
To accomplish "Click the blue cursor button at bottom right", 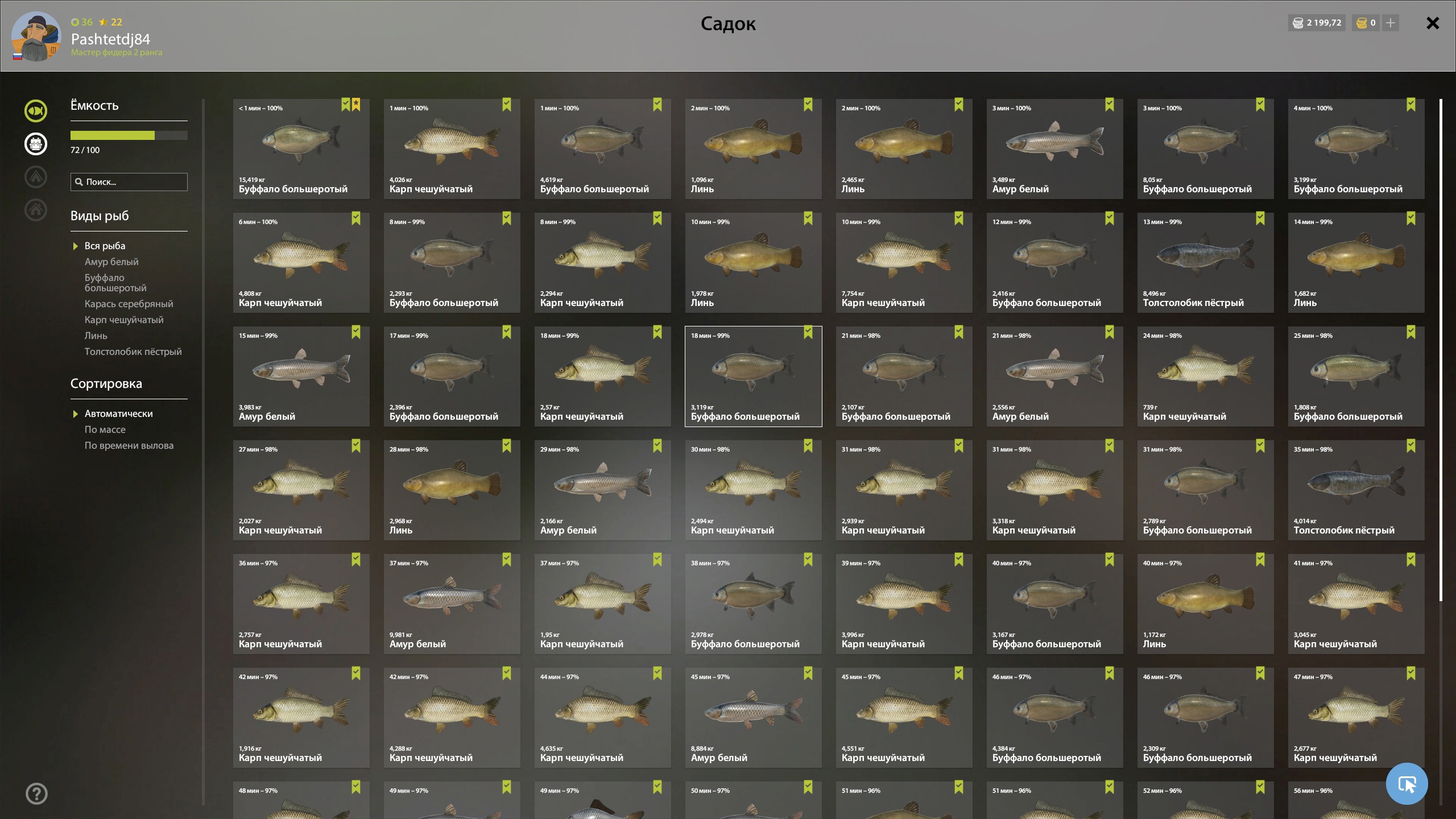I will [x=1407, y=784].
